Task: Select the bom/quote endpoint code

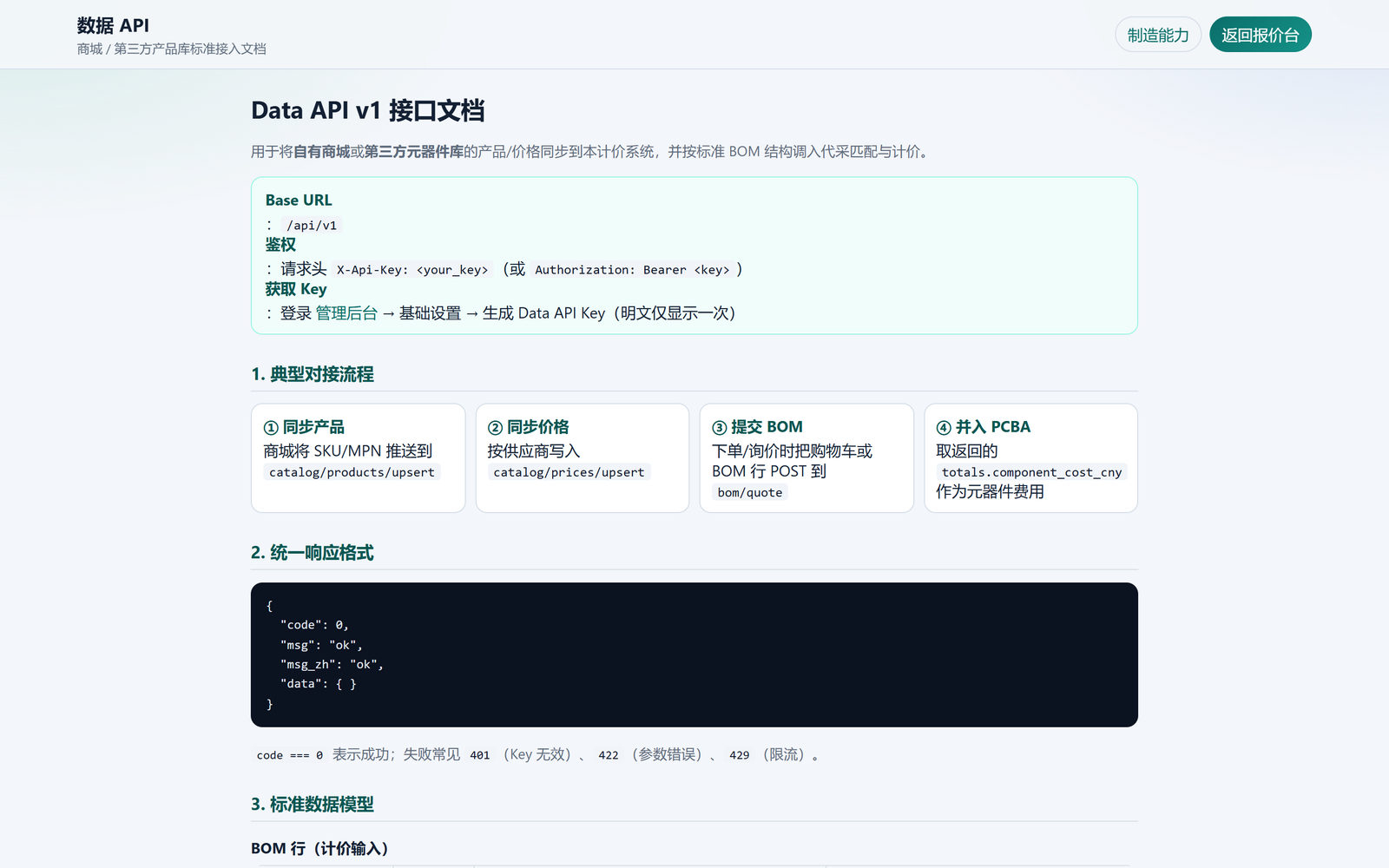Action: coord(750,493)
